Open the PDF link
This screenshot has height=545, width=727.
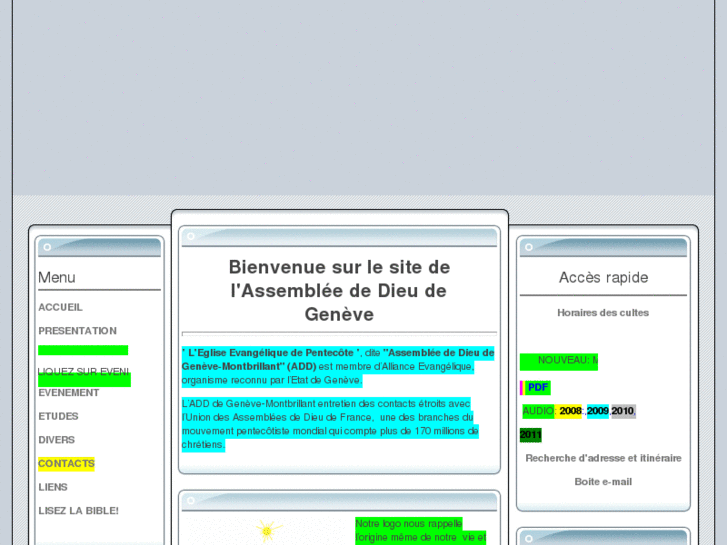coord(538,387)
